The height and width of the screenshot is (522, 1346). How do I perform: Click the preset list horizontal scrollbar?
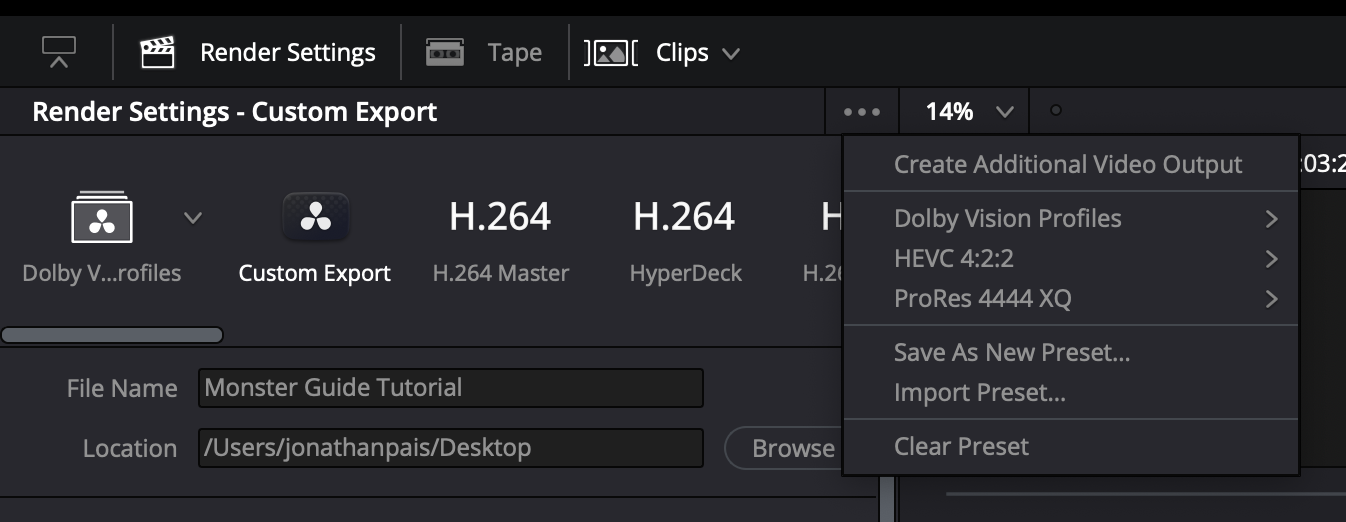pos(112,335)
